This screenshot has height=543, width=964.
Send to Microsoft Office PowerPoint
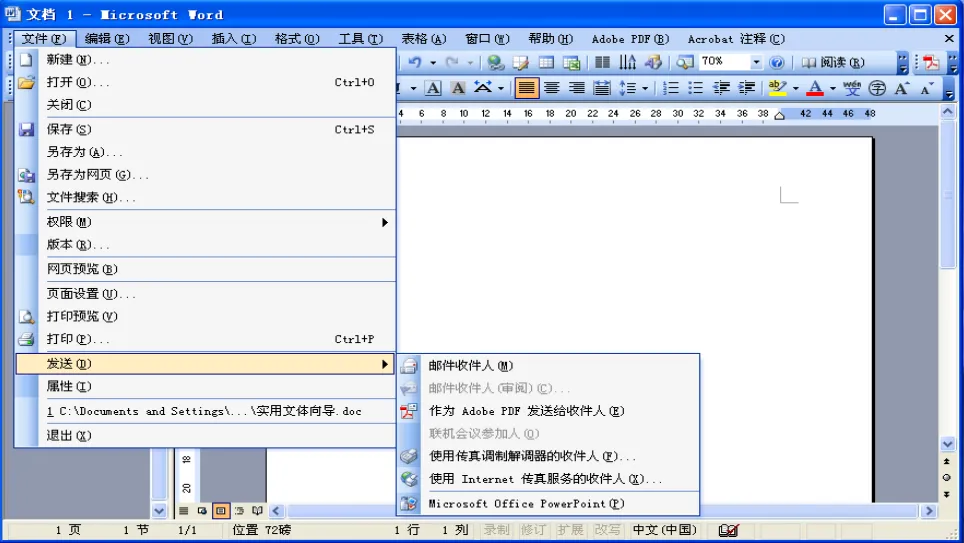[x=548, y=504]
